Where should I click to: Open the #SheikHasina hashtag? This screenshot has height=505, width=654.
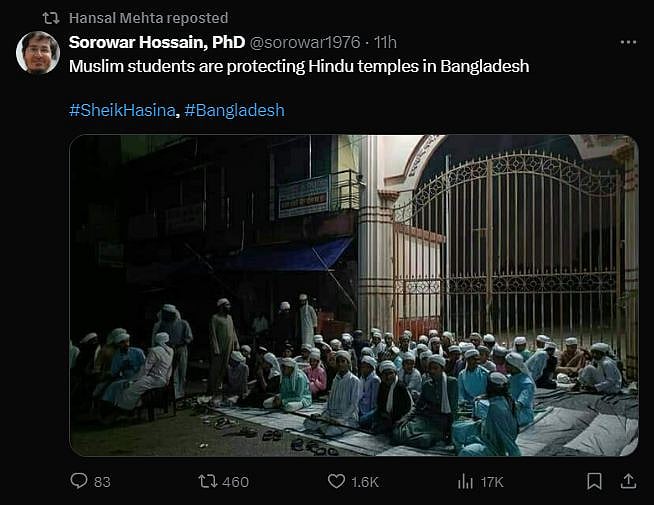[x=122, y=110]
